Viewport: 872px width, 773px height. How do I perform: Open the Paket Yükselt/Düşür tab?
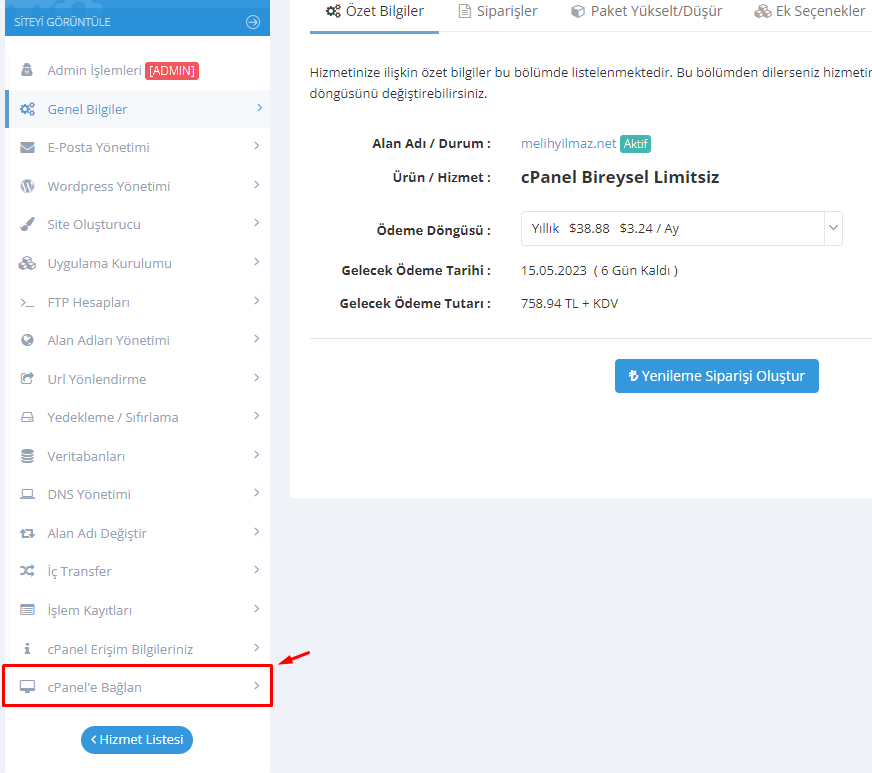pos(646,11)
